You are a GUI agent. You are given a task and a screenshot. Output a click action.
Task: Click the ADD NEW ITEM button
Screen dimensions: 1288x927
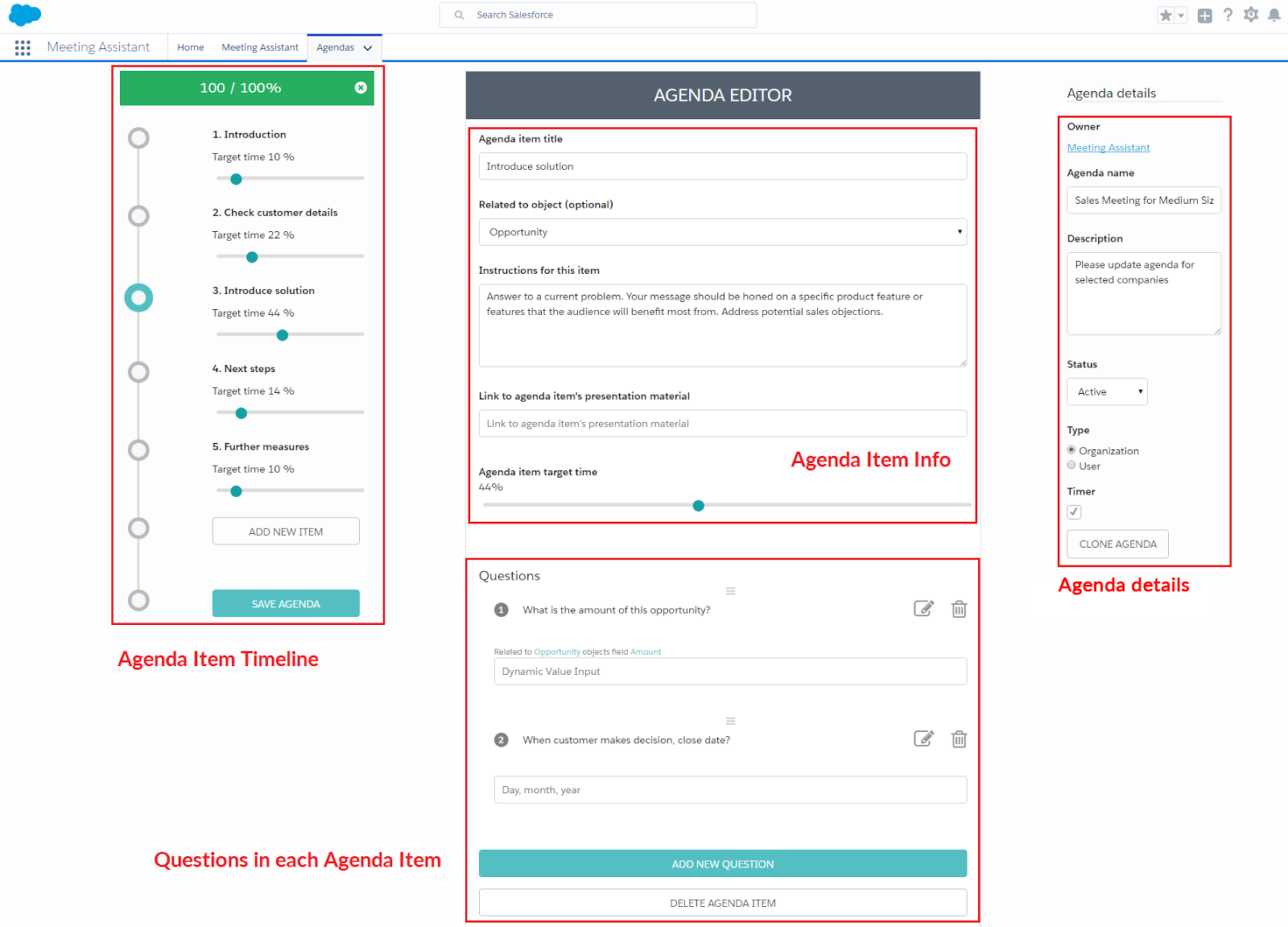(x=286, y=532)
